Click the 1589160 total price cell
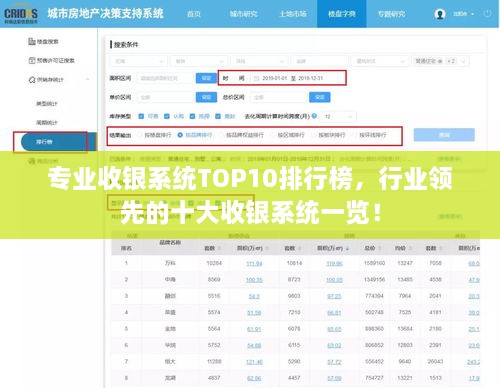This screenshot has height=390, width=500. click(x=374, y=263)
